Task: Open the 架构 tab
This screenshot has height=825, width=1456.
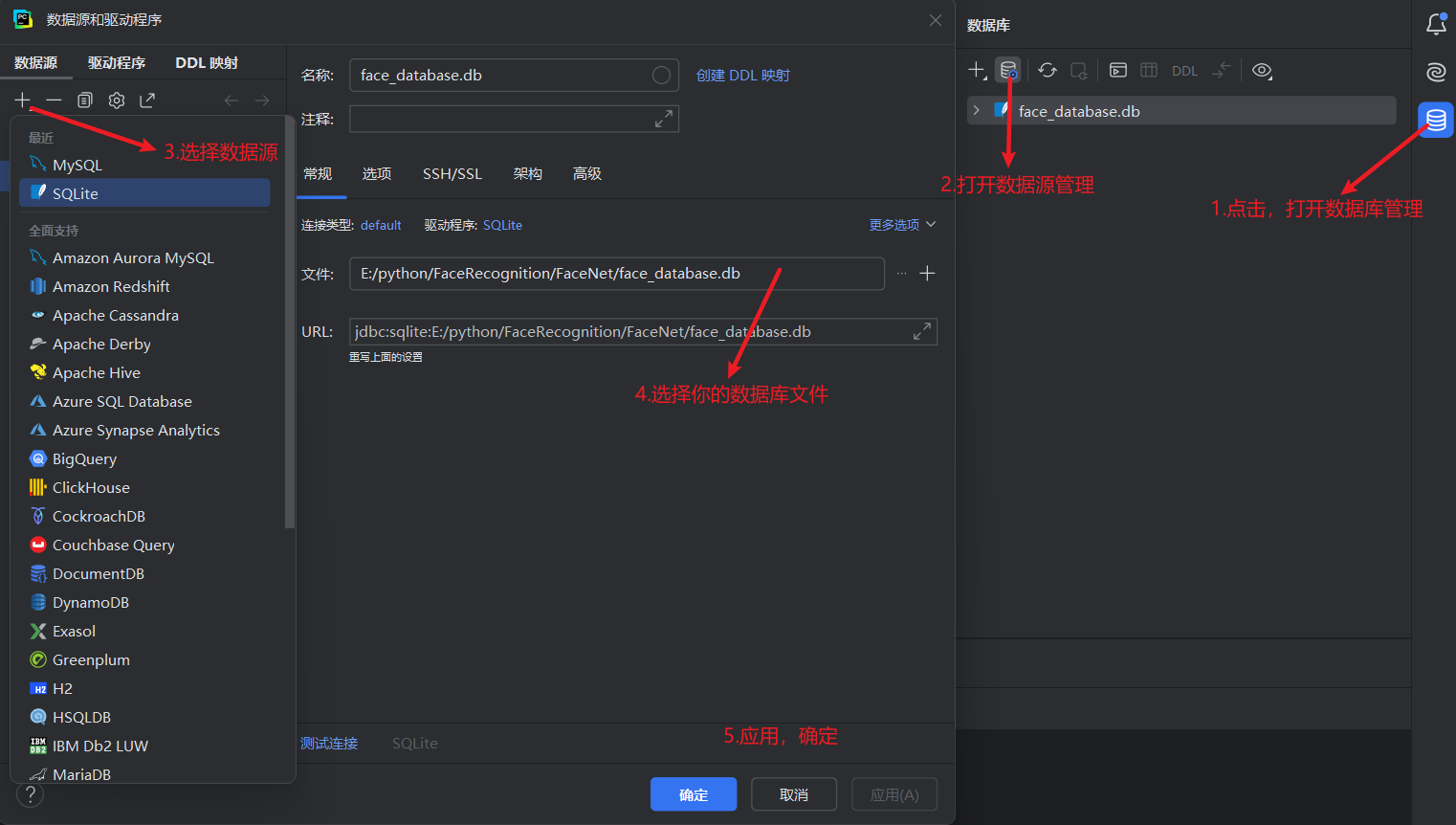Action: click(528, 173)
